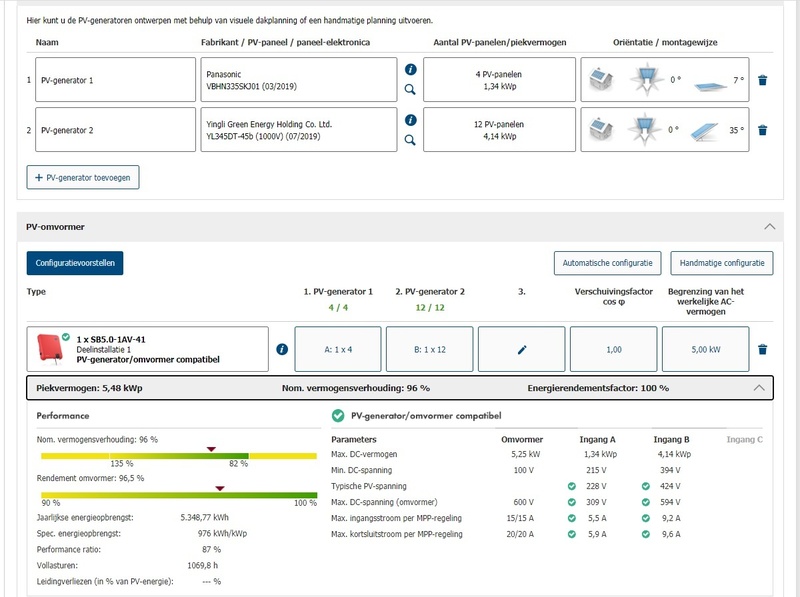Viewport: 800px width, 597px height.
Task: Click info icon for PV-generator 2
Action: (x=410, y=120)
